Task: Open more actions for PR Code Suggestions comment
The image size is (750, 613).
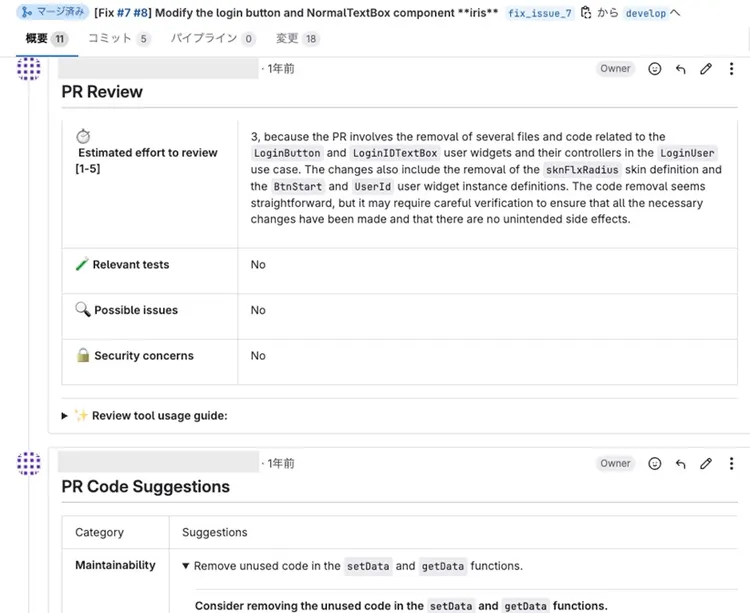Action: click(731, 464)
